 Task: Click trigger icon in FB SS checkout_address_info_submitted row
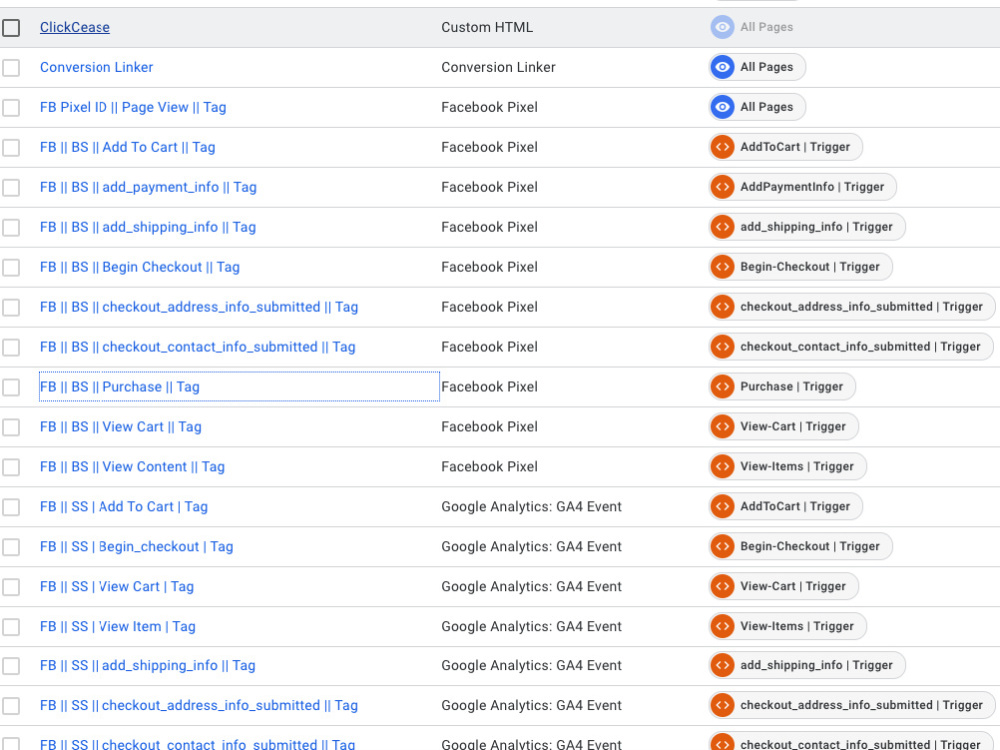coord(722,705)
